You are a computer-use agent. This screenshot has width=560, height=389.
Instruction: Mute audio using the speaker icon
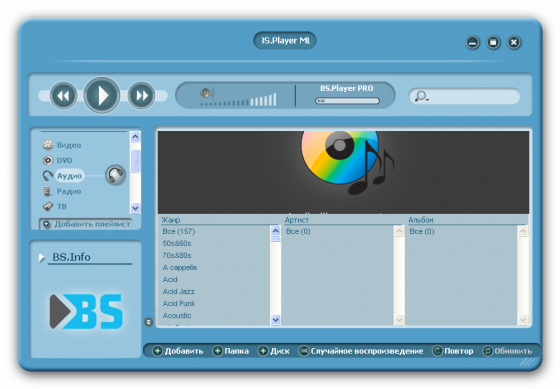[207, 93]
